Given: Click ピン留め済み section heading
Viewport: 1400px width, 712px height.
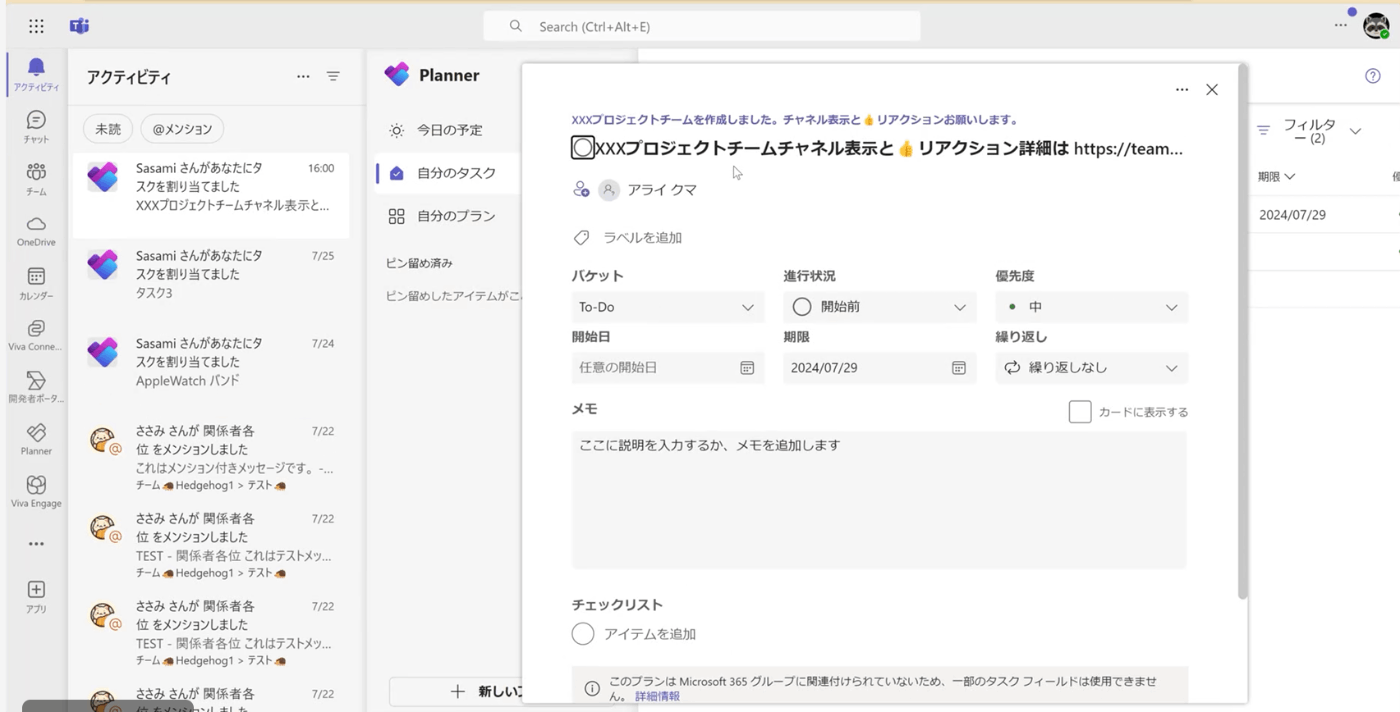Looking at the screenshot, I should [x=419, y=263].
